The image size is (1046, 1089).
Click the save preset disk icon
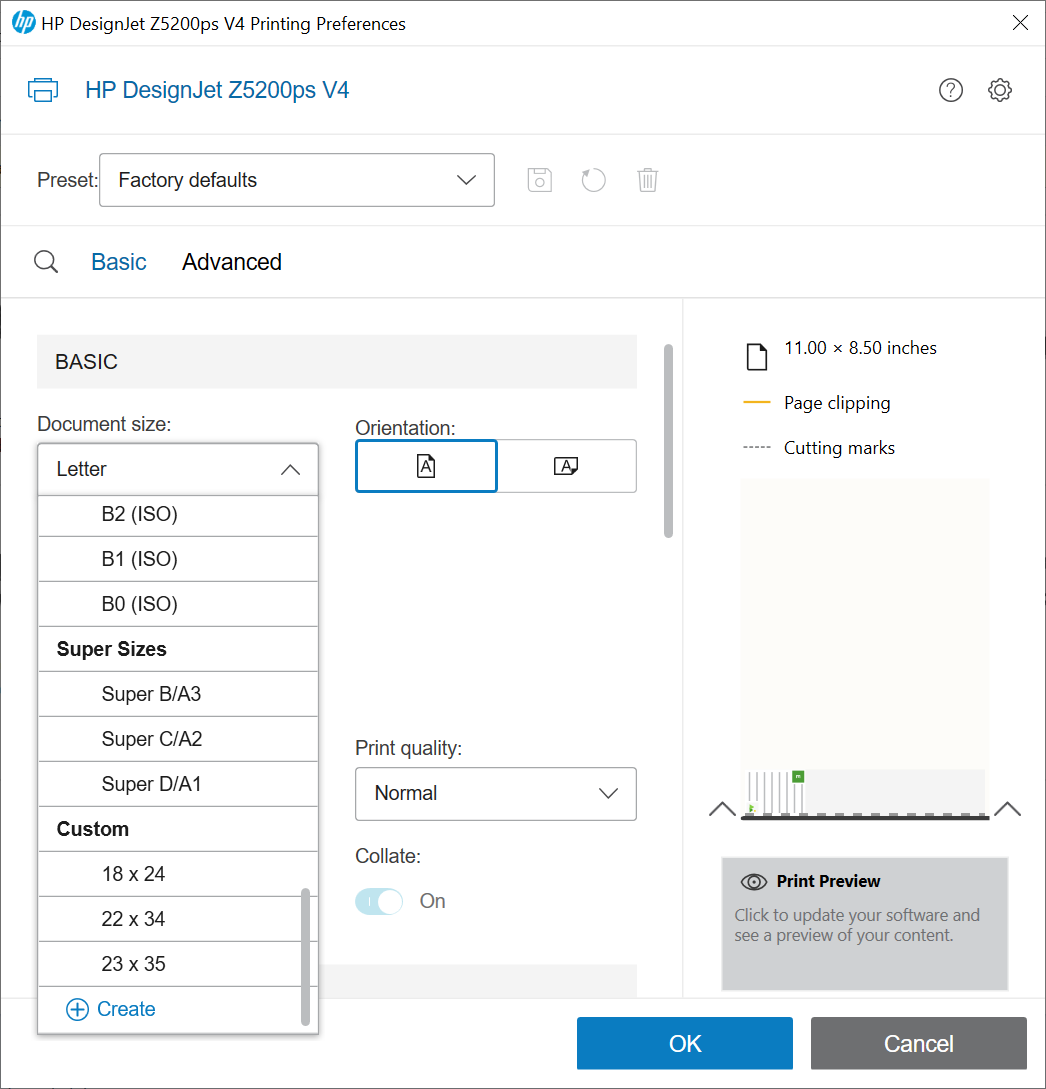tap(540, 180)
